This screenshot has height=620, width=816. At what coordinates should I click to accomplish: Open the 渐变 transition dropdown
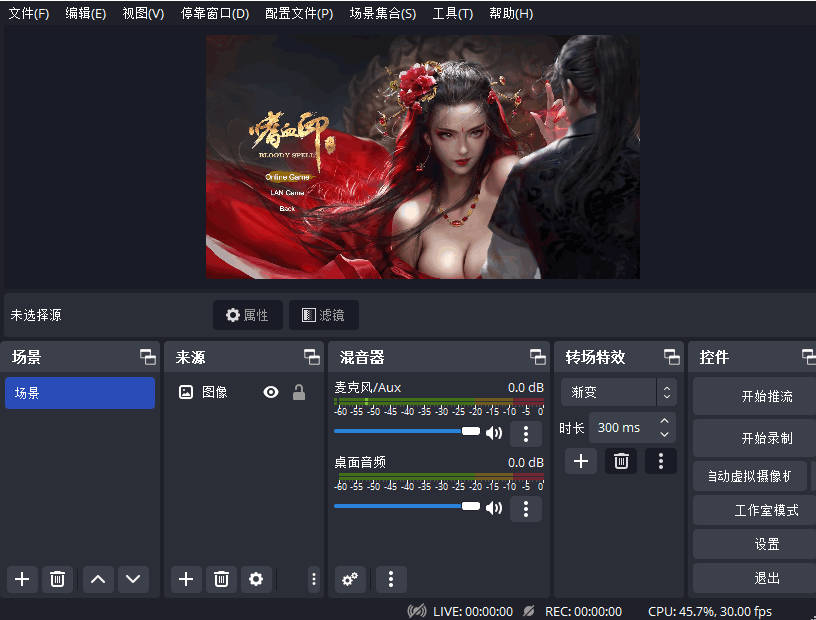click(619, 392)
